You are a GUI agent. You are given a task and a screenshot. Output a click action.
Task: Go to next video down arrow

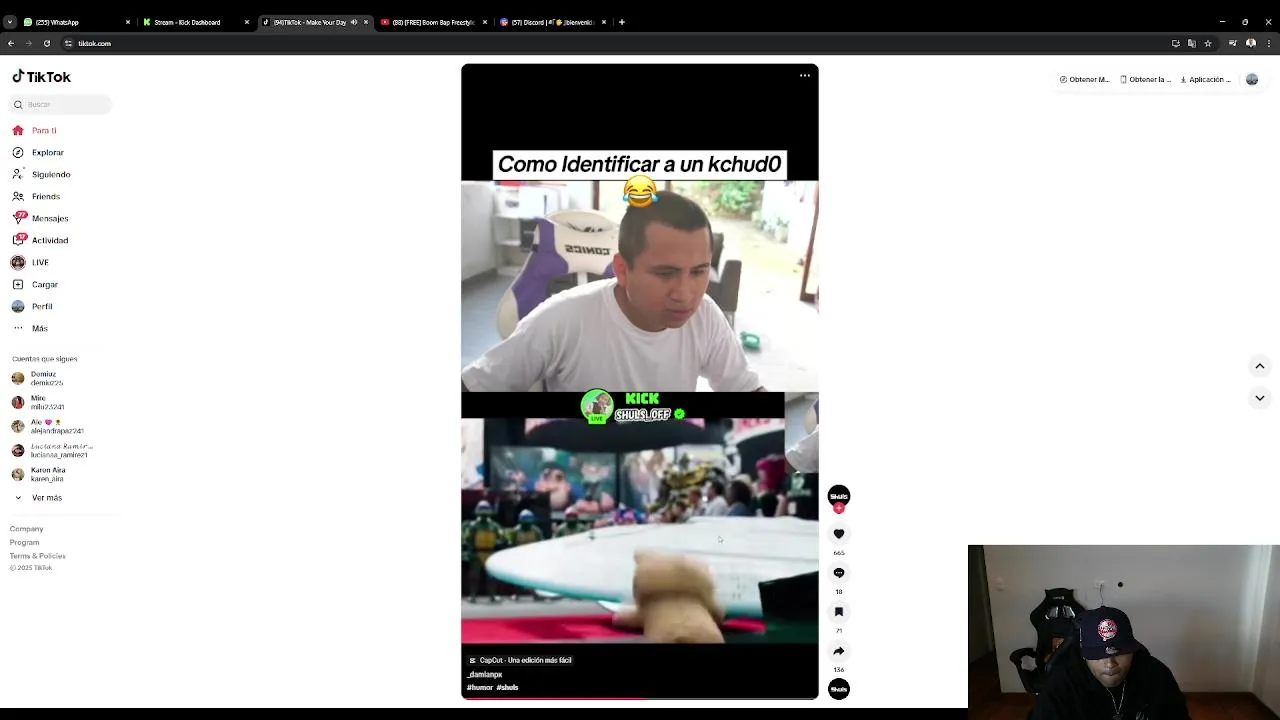point(1260,398)
